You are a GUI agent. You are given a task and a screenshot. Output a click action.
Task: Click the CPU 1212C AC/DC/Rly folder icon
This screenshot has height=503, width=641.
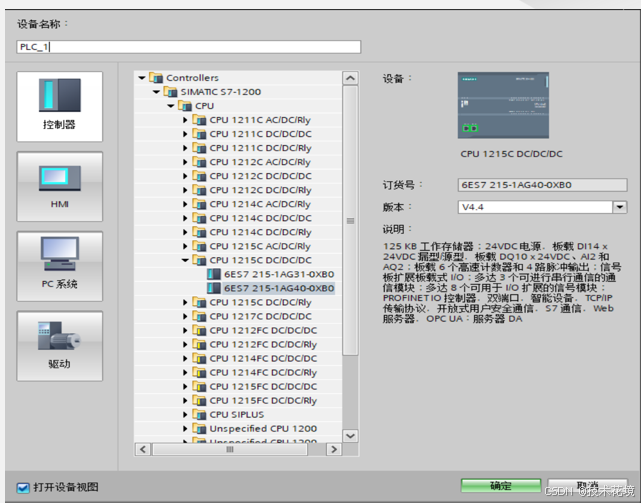coord(199,162)
